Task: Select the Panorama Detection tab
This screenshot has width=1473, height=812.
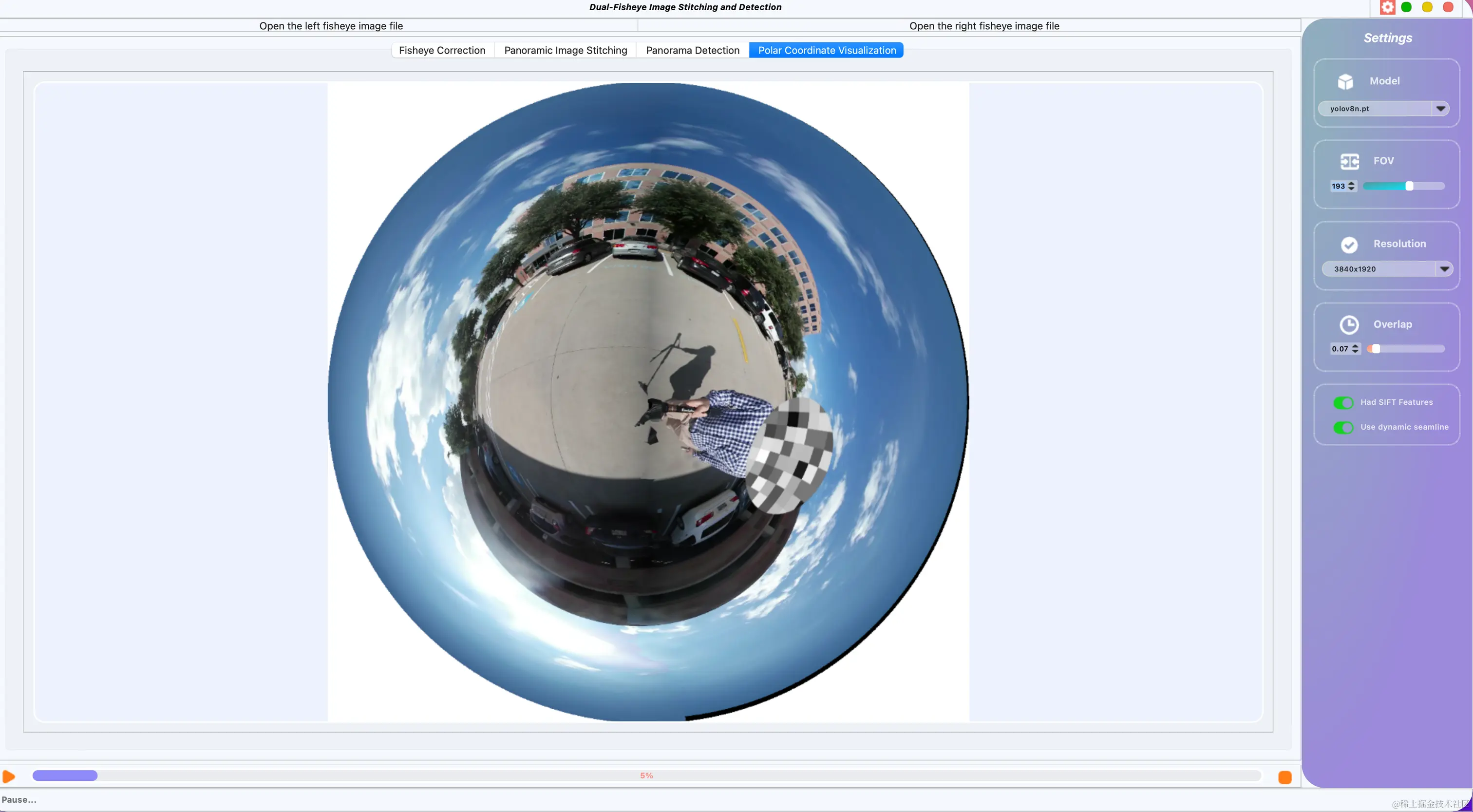Action: coord(692,50)
